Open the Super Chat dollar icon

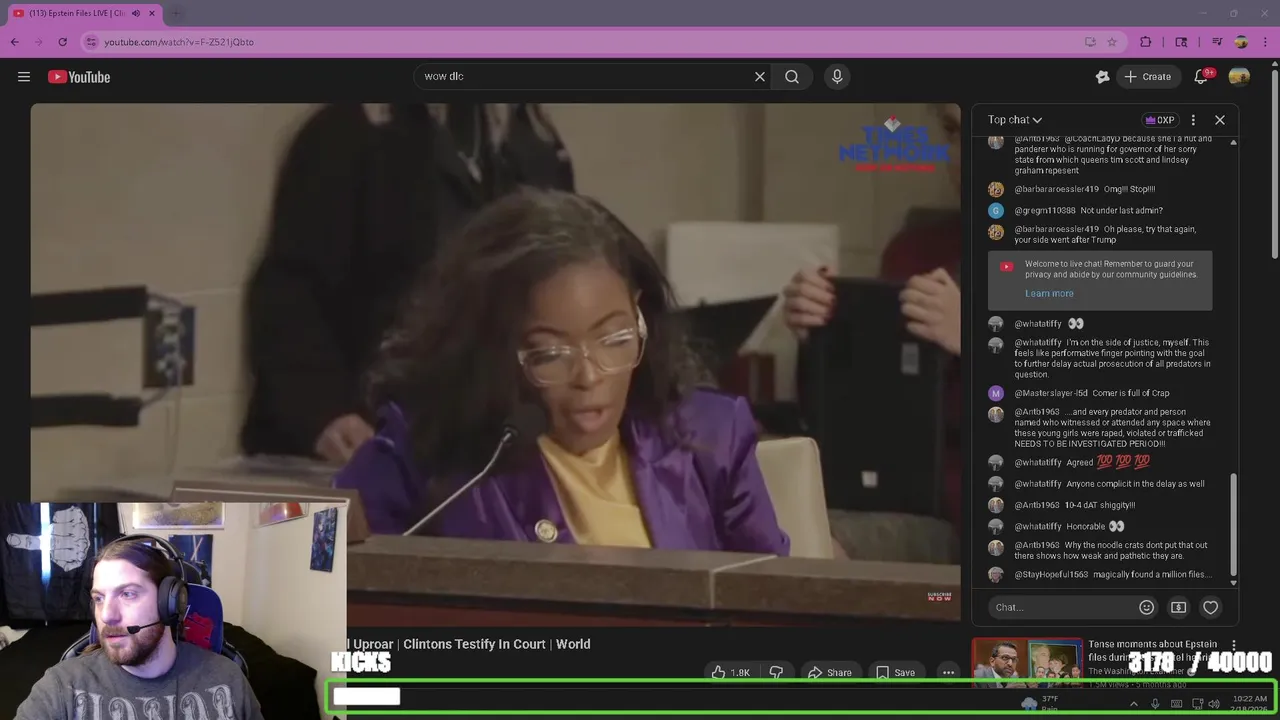click(1179, 607)
